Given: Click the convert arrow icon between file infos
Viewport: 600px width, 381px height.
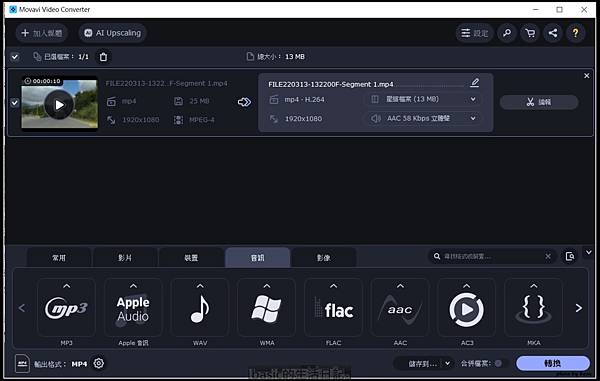Looking at the screenshot, I should click(244, 102).
